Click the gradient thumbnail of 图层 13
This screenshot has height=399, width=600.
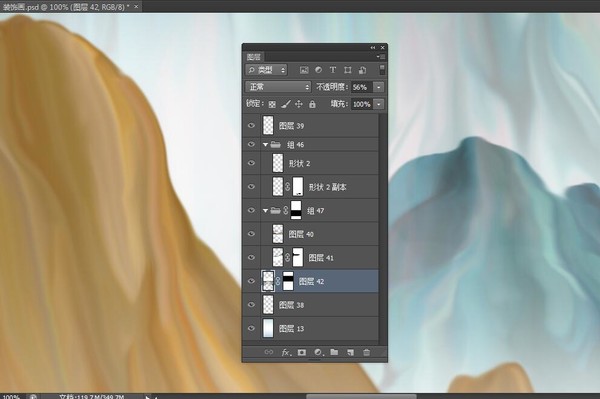pos(268,328)
